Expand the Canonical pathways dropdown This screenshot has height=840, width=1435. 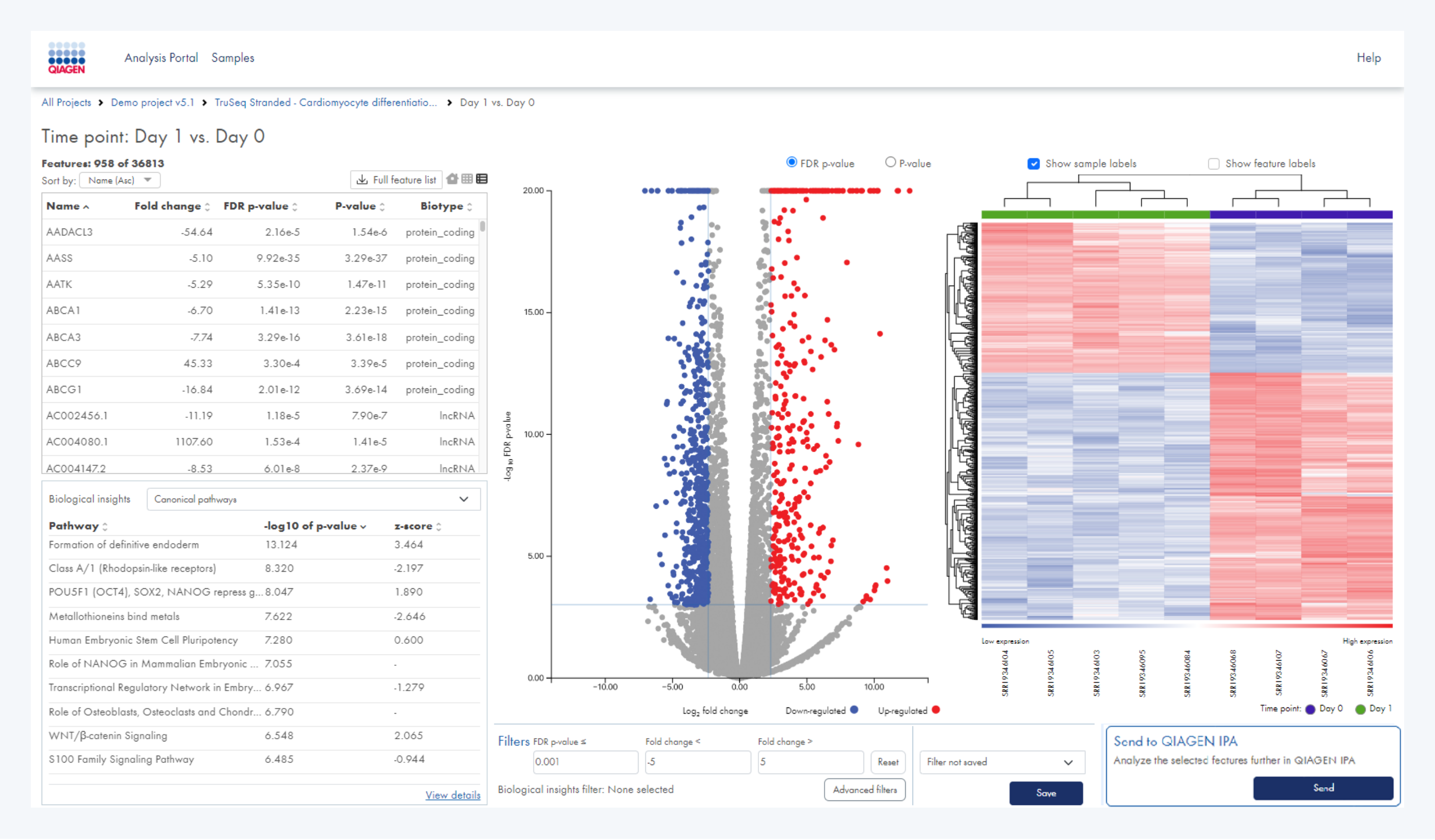pyautogui.click(x=313, y=499)
